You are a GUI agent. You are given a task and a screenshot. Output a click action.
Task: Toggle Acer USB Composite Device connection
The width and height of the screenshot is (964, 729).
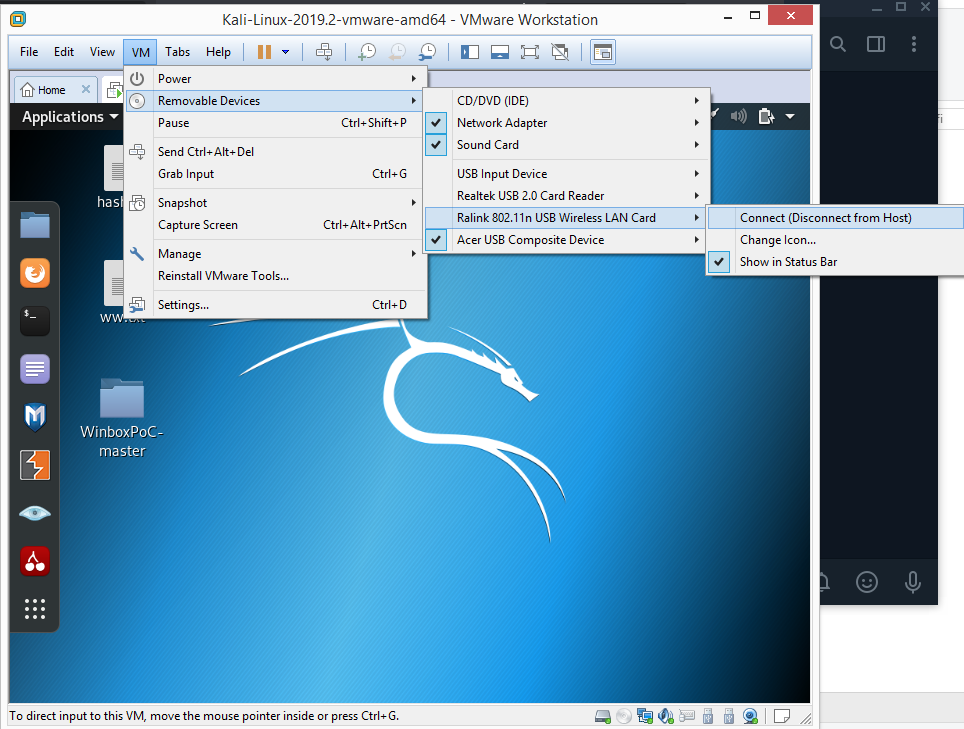(x=436, y=240)
